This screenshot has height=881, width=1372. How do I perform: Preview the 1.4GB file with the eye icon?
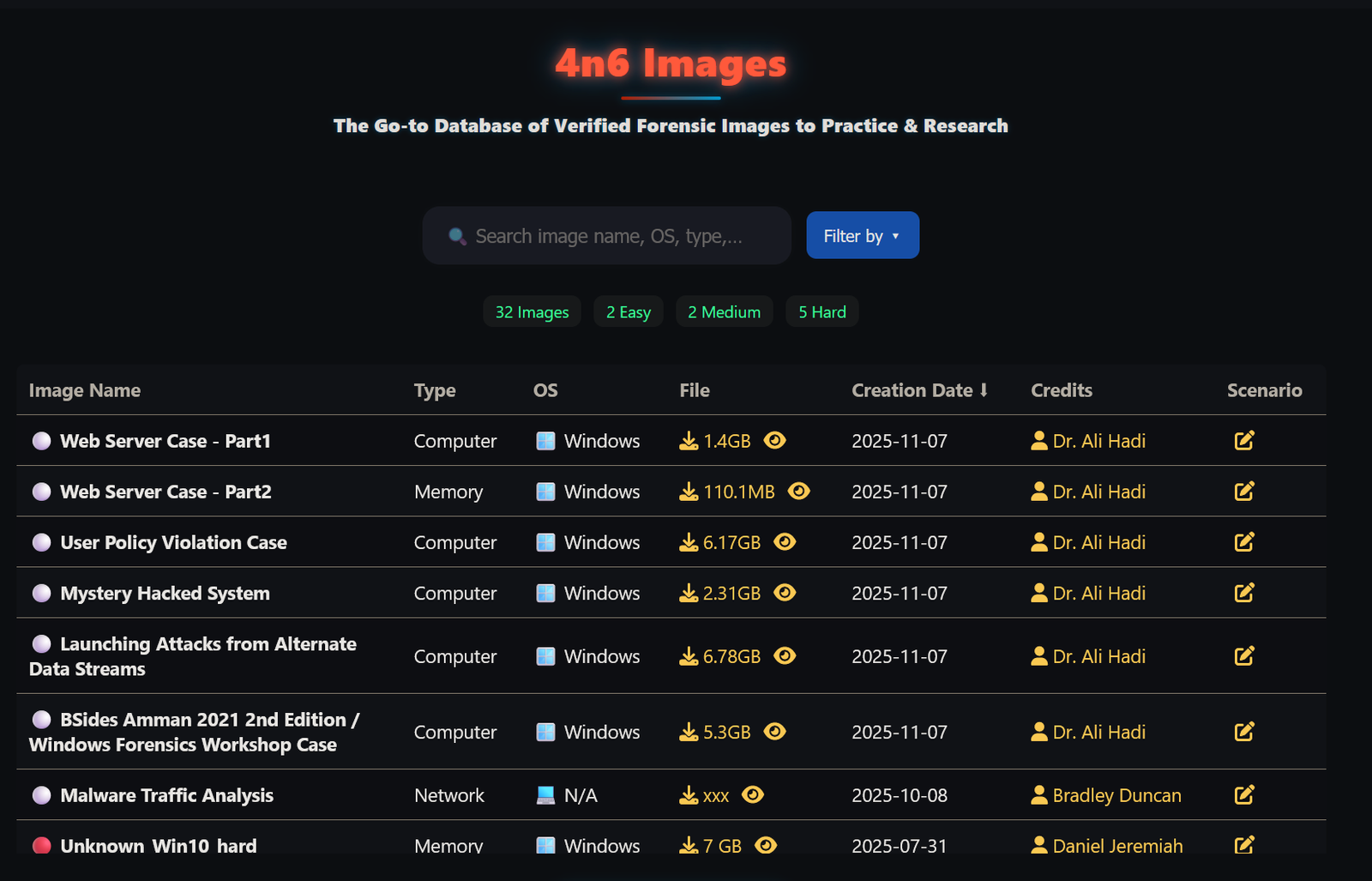coord(775,441)
